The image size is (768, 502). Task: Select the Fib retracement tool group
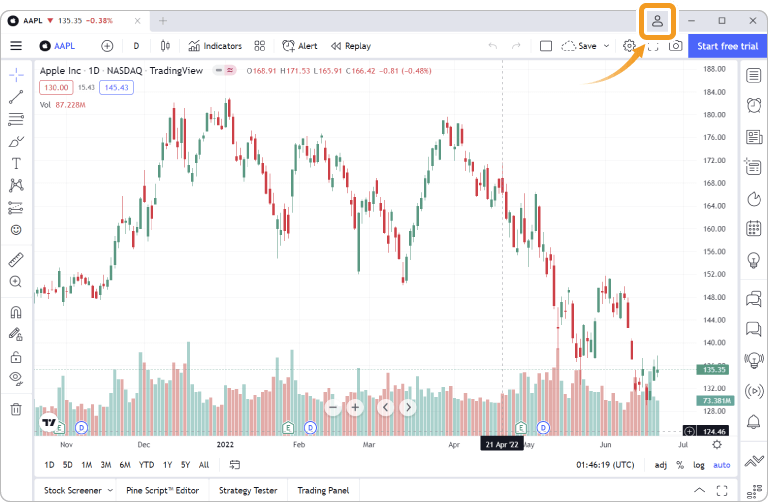(16, 119)
